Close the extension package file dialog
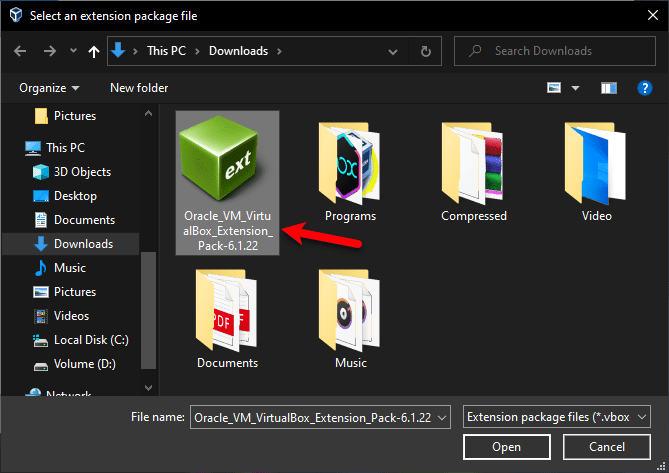The height and width of the screenshot is (473, 669). (x=652, y=15)
